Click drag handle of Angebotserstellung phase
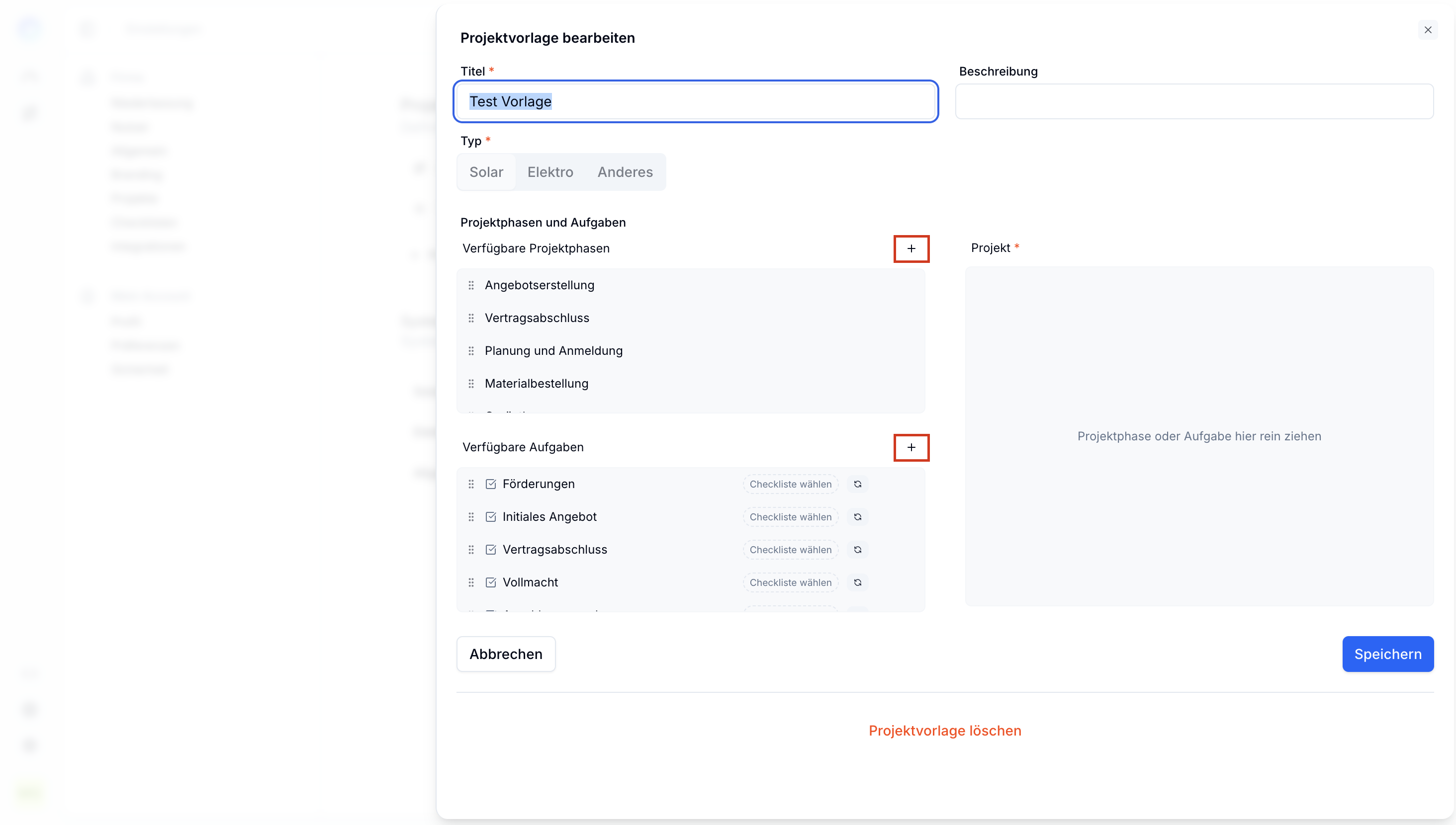This screenshot has width=1456, height=825. [x=471, y=286]
